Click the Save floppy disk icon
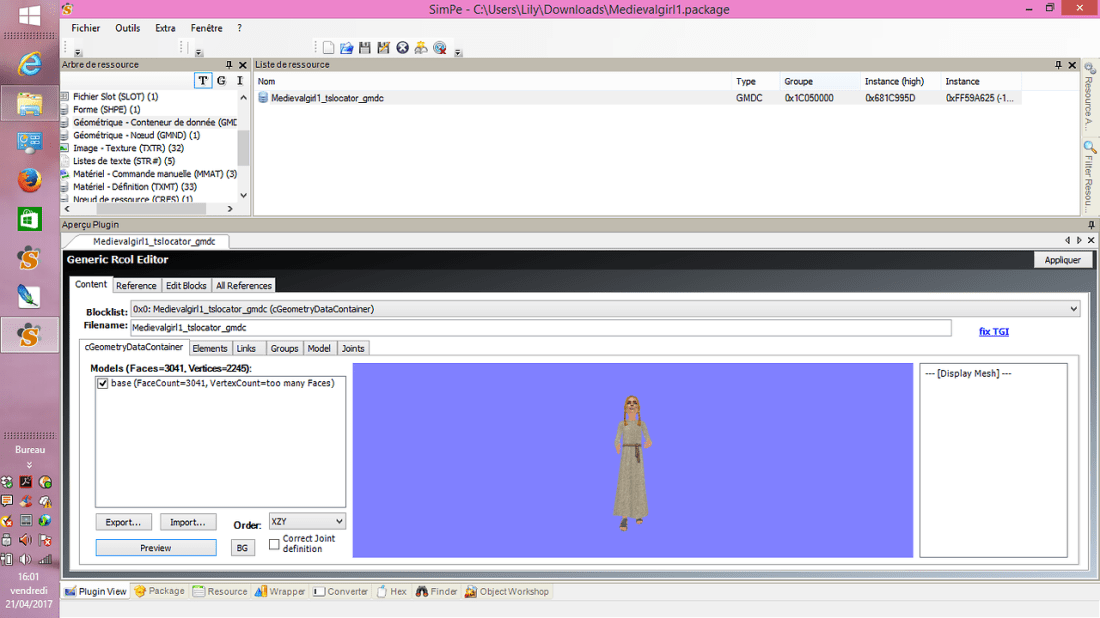Viewport: 1100px width, 618px height. point(365,48)
